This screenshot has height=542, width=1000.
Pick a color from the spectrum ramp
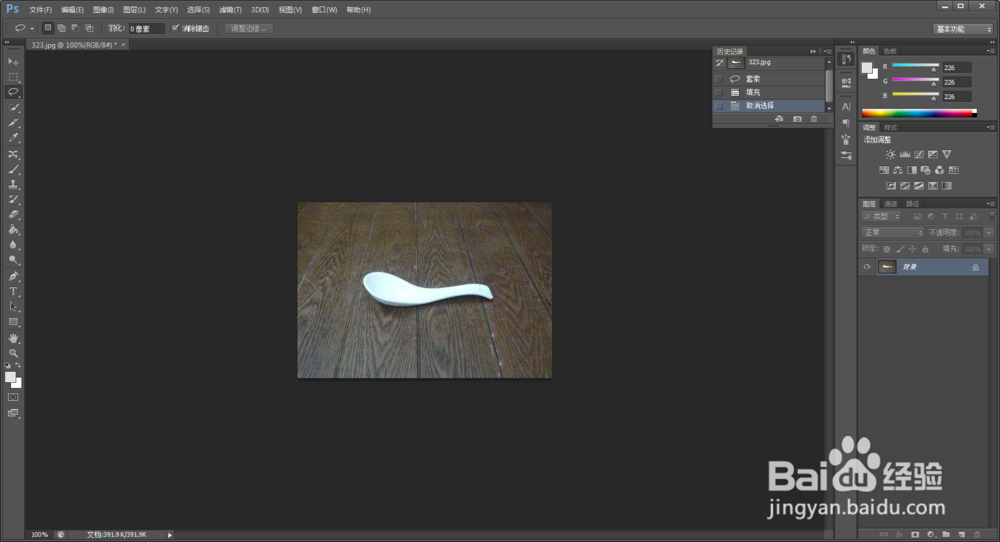(x=919, y=114)
